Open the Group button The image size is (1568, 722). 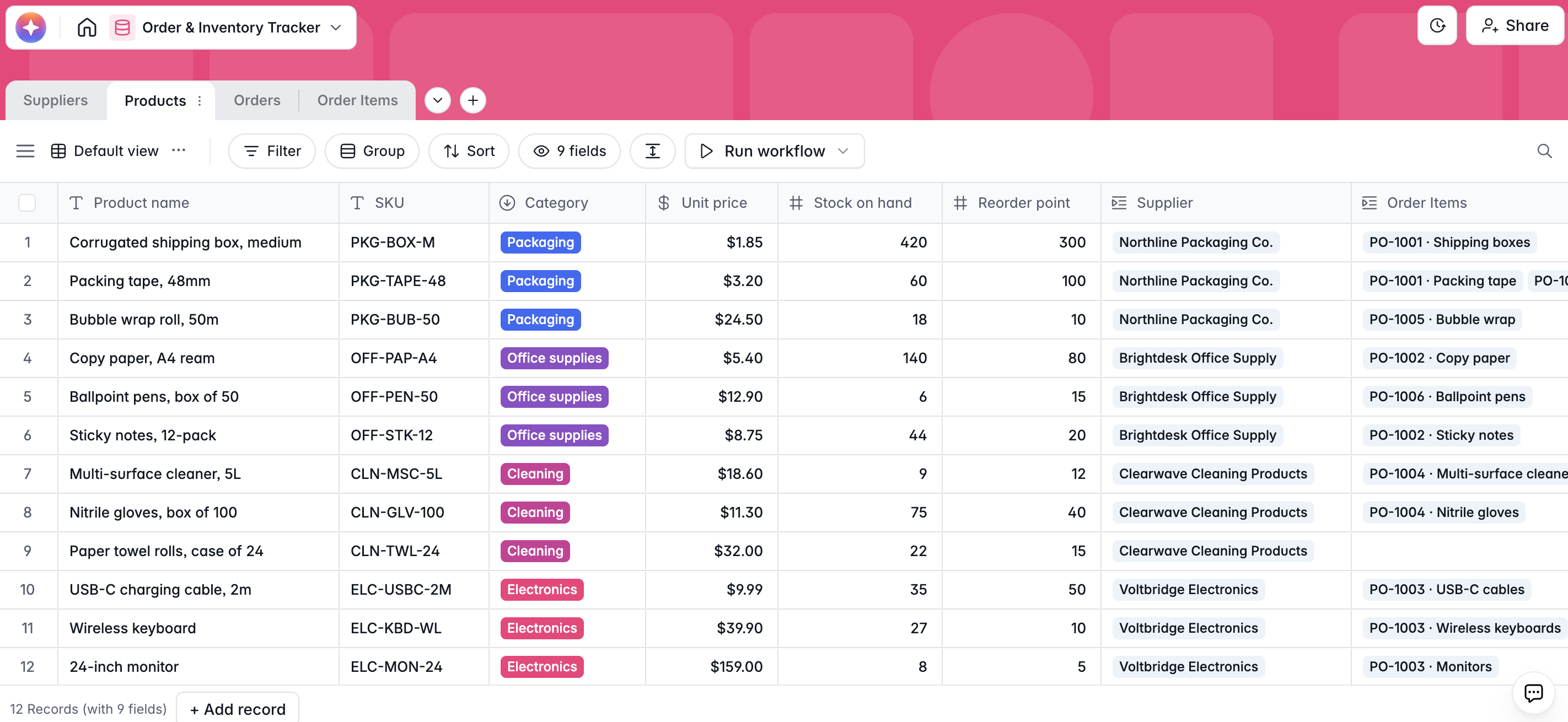372,151
